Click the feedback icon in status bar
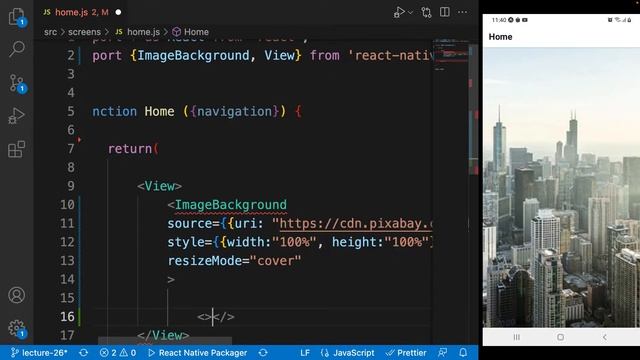This screenshot has height=360, width=640. point(442,353)
